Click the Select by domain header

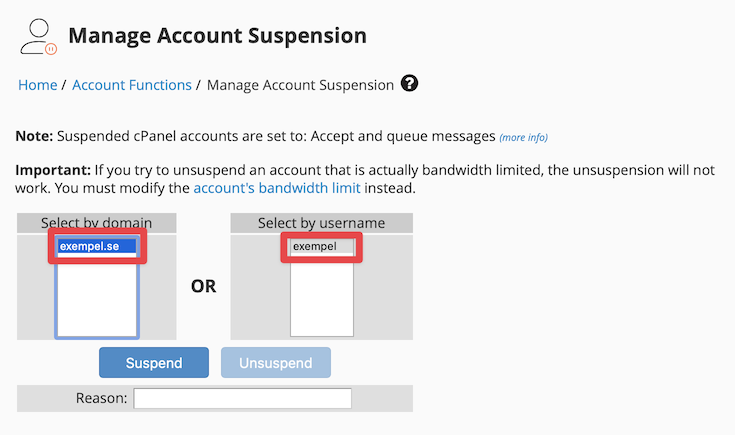point(97,223)
